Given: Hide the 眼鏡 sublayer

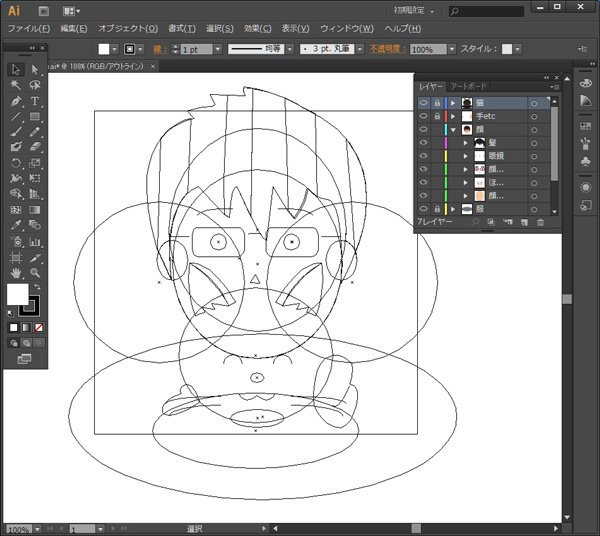Looking at the screenshot, I should 424,156.
